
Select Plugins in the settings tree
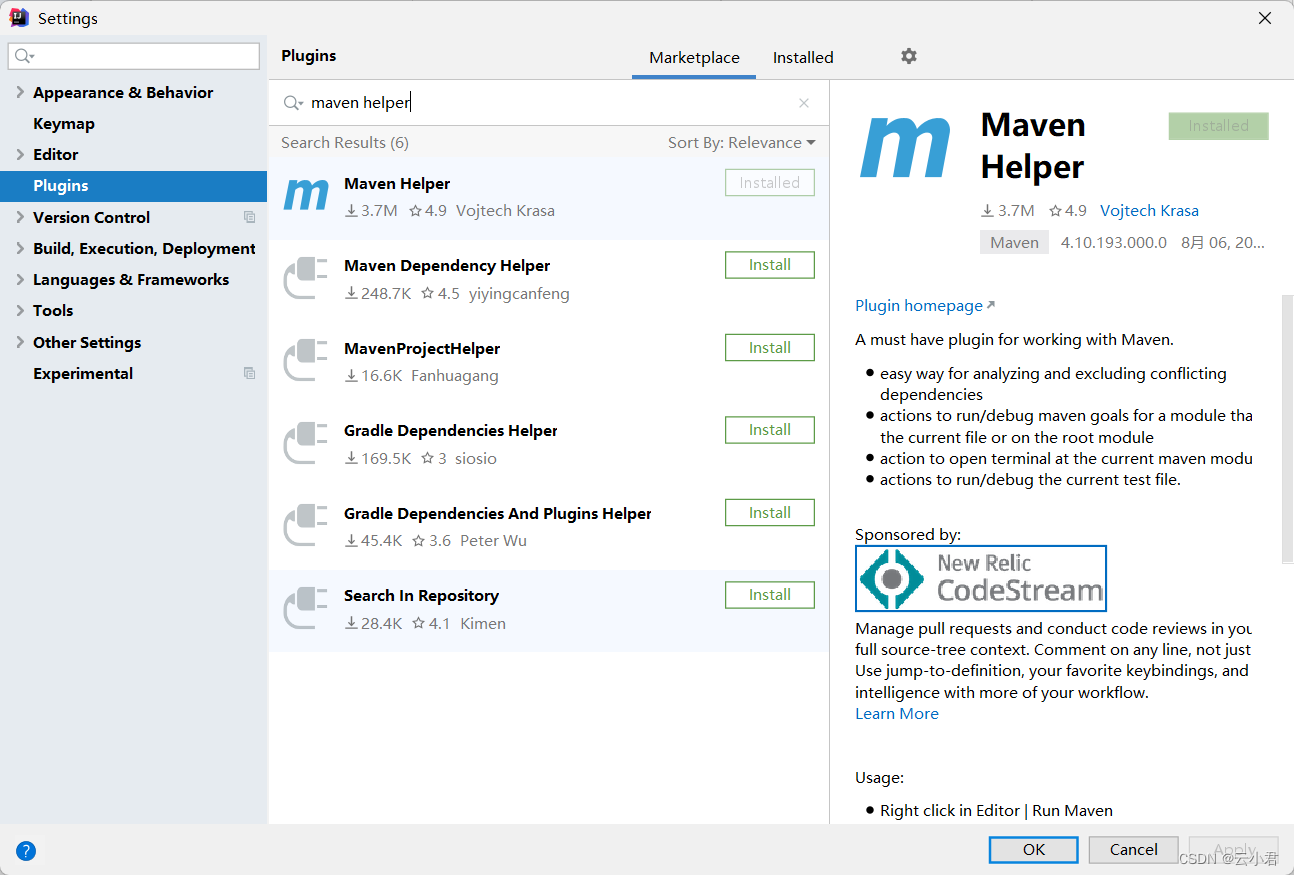coord(133,186)
